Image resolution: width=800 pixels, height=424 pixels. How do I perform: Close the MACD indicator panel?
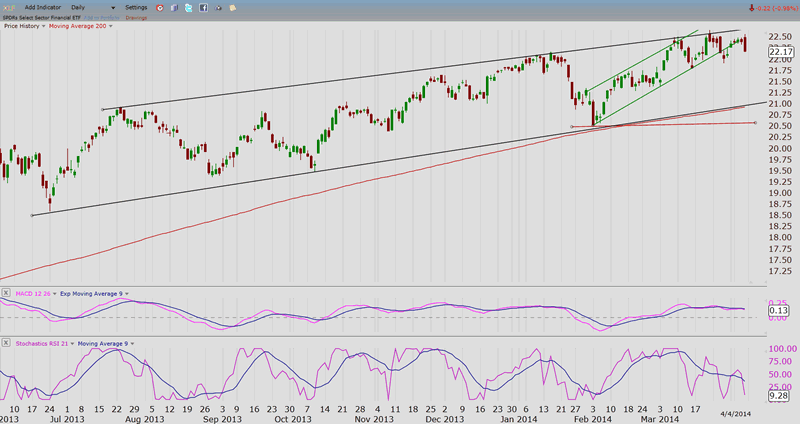pos(6,292)
